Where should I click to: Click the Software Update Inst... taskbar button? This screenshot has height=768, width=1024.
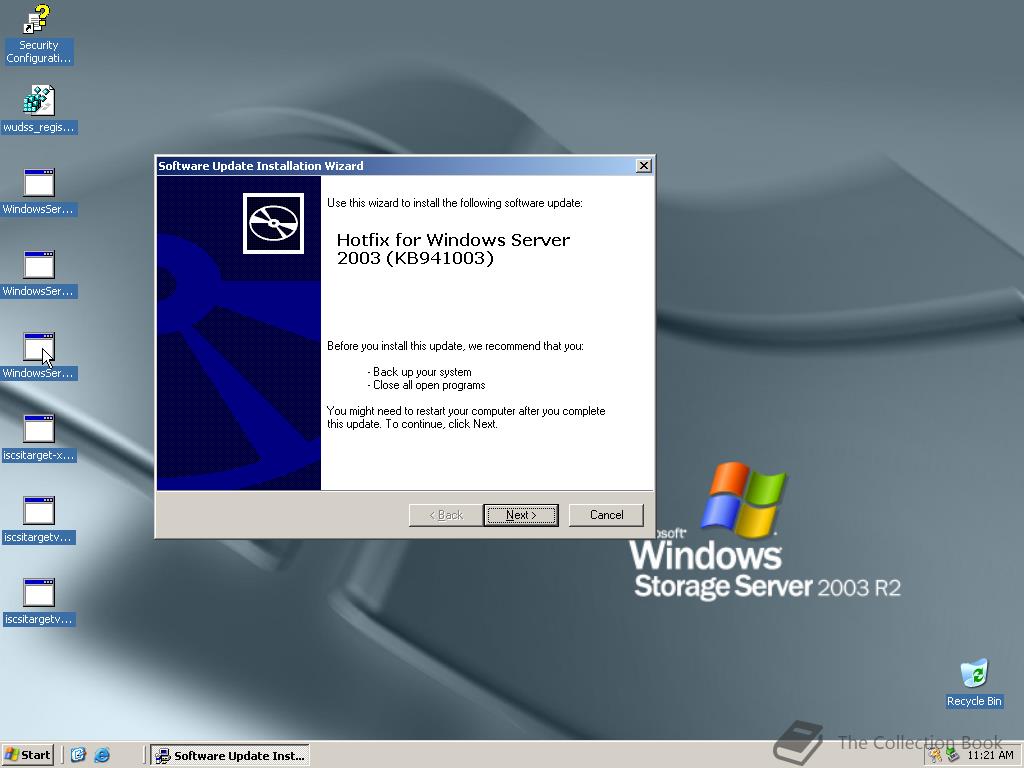(230, 756)
